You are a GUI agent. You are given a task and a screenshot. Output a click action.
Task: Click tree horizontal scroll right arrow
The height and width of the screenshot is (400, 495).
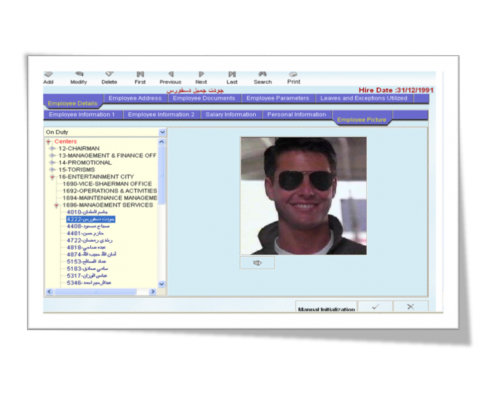point(153,292)
